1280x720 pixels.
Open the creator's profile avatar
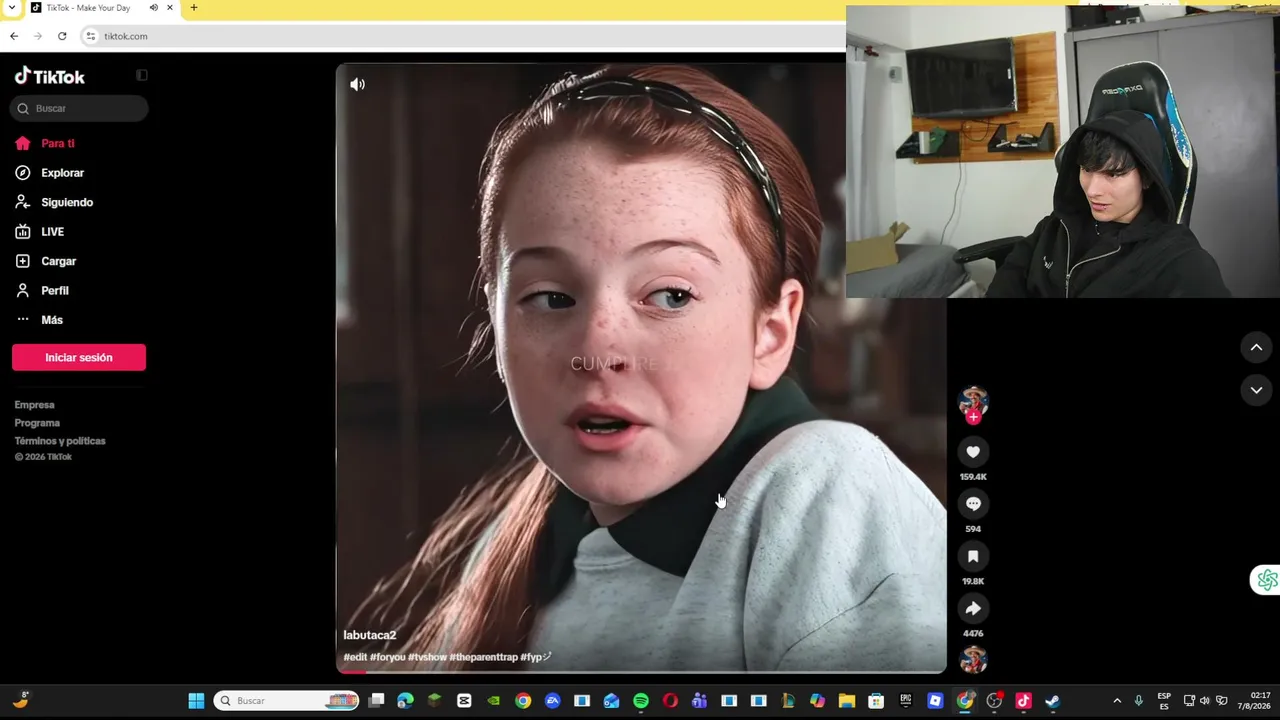point(973,401)
